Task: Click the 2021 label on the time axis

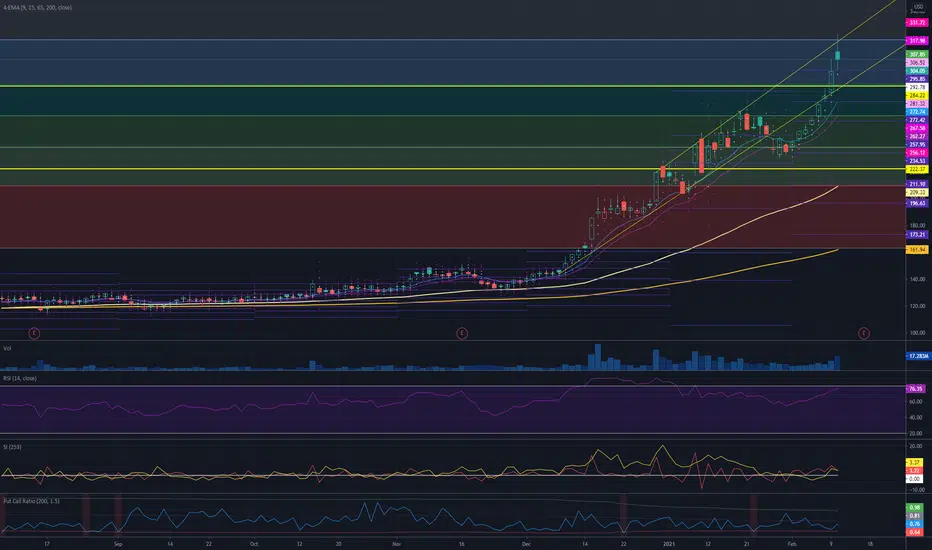Action: (x=670, y=544)
